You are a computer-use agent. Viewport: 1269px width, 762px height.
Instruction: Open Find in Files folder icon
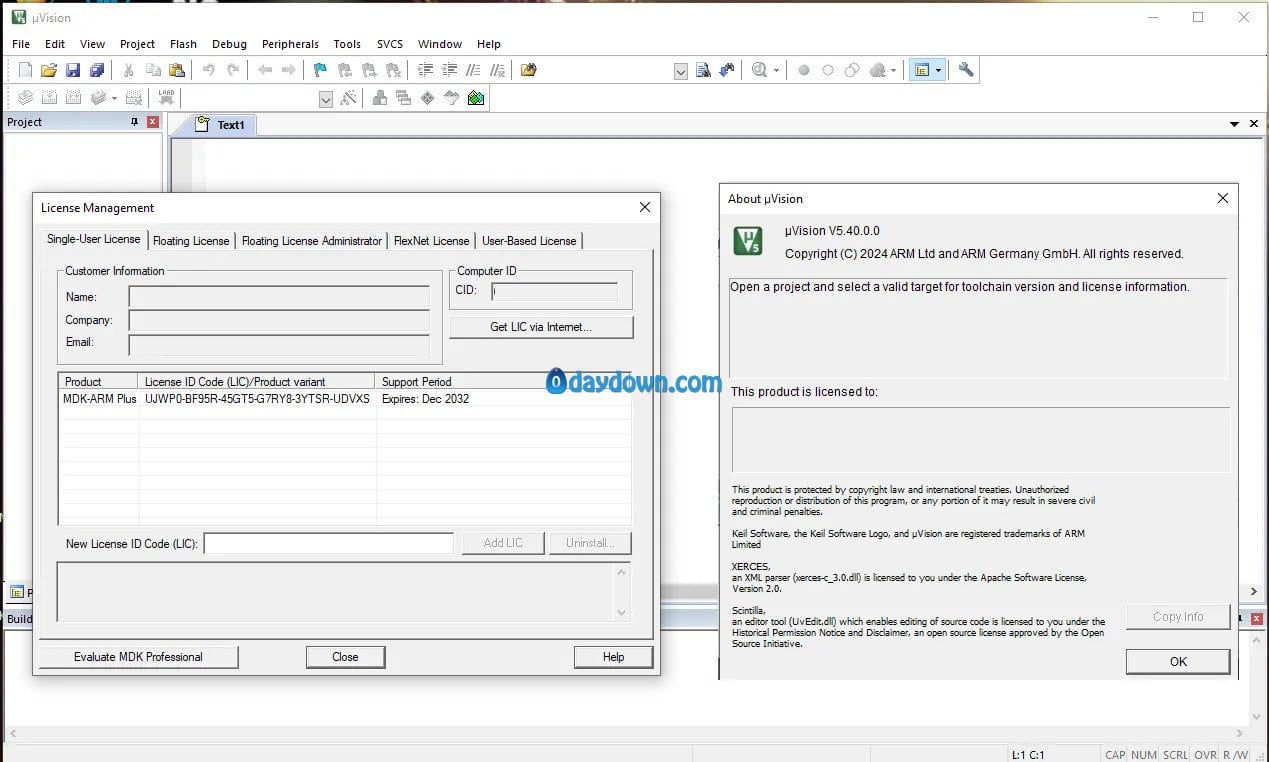529,70
